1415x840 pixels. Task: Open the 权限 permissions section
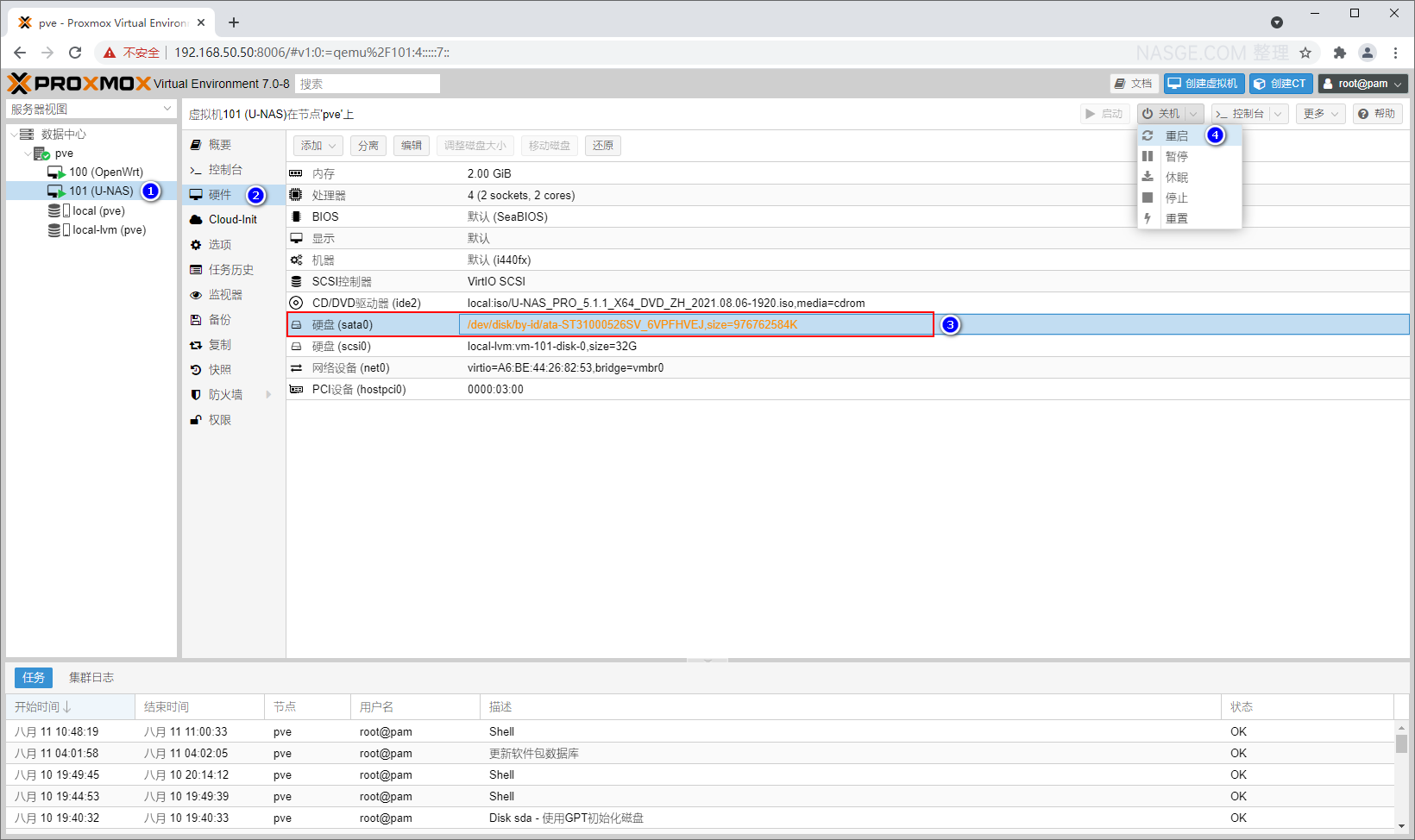click(x=233, y=420)
